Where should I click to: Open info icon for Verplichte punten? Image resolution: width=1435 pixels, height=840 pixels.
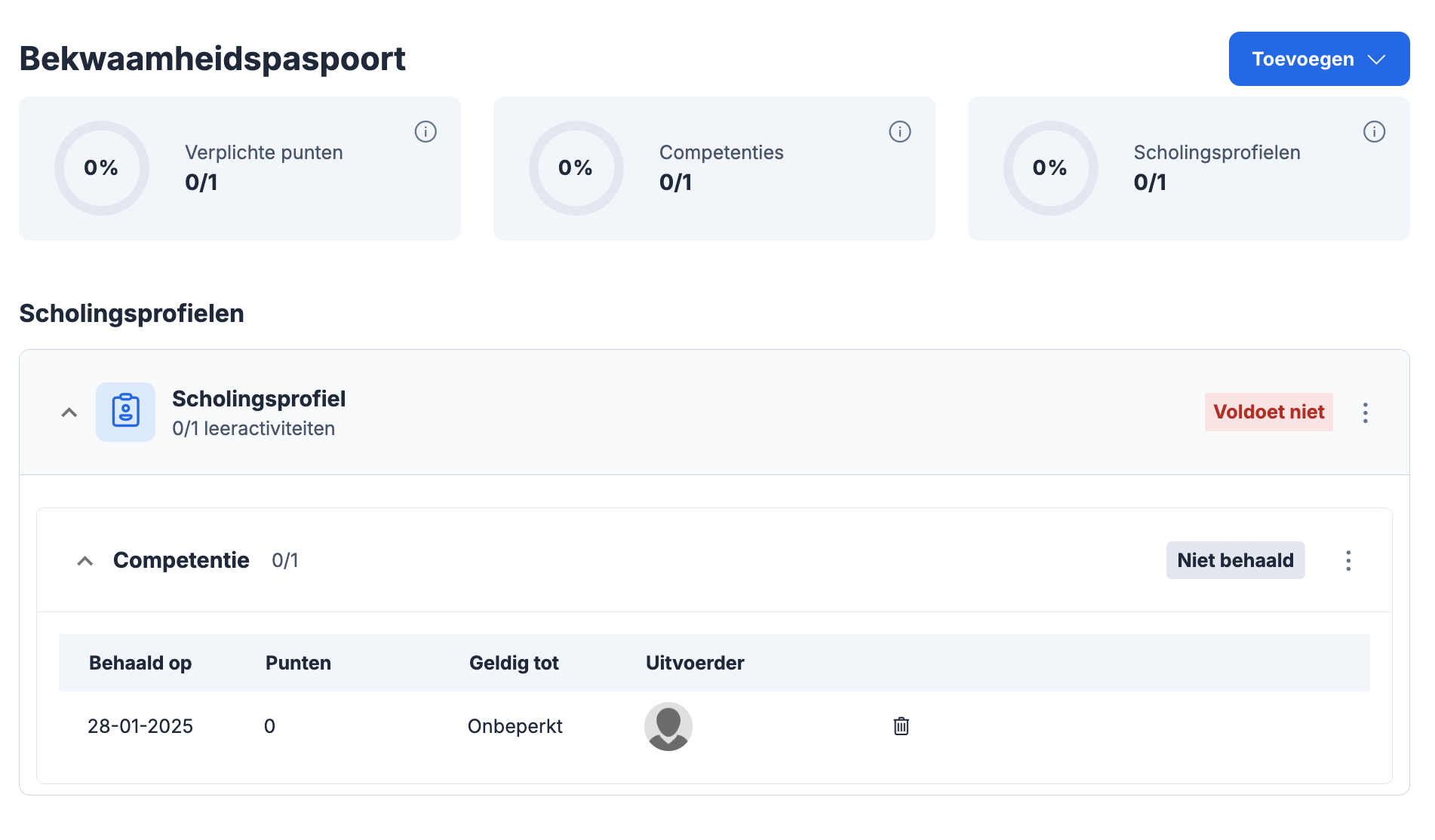click(x=426, y=132)
